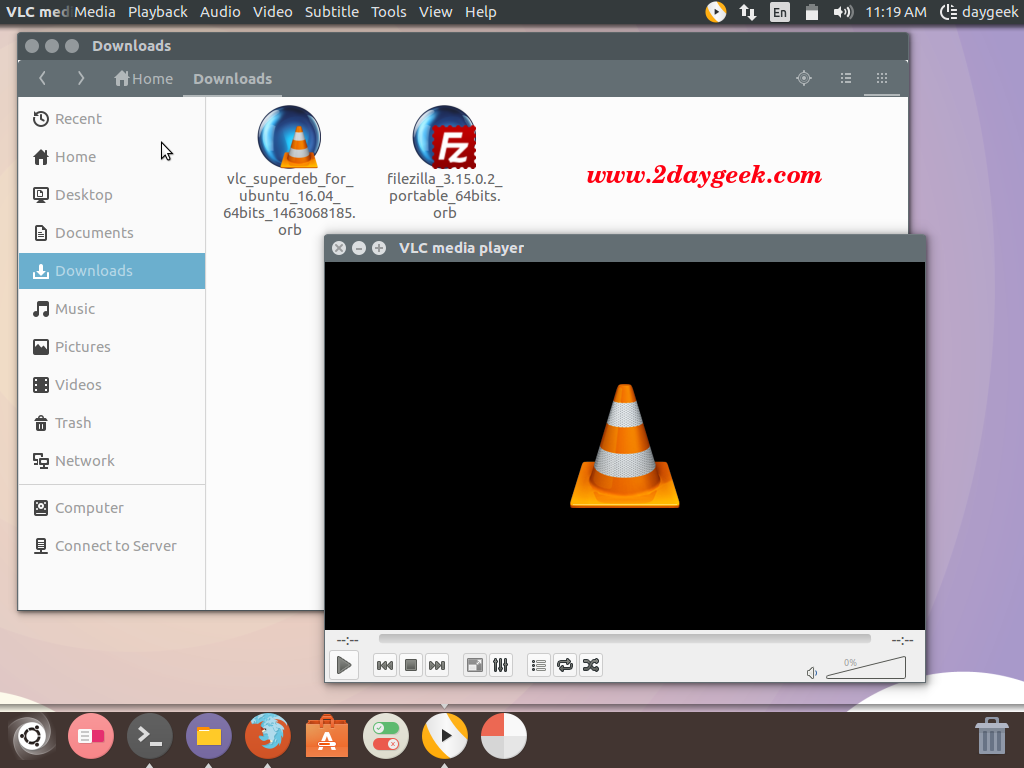The image size is (1024, 768).
Task: Open network indicator in top panel
Action: pos(748,12)
